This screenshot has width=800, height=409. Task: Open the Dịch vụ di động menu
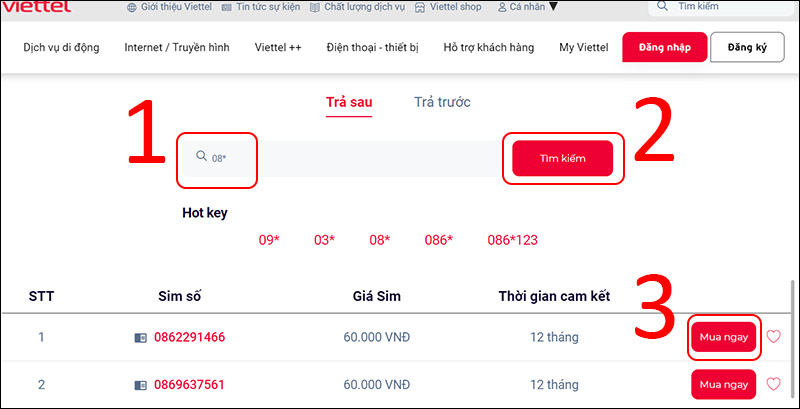[x=61, y=47]
